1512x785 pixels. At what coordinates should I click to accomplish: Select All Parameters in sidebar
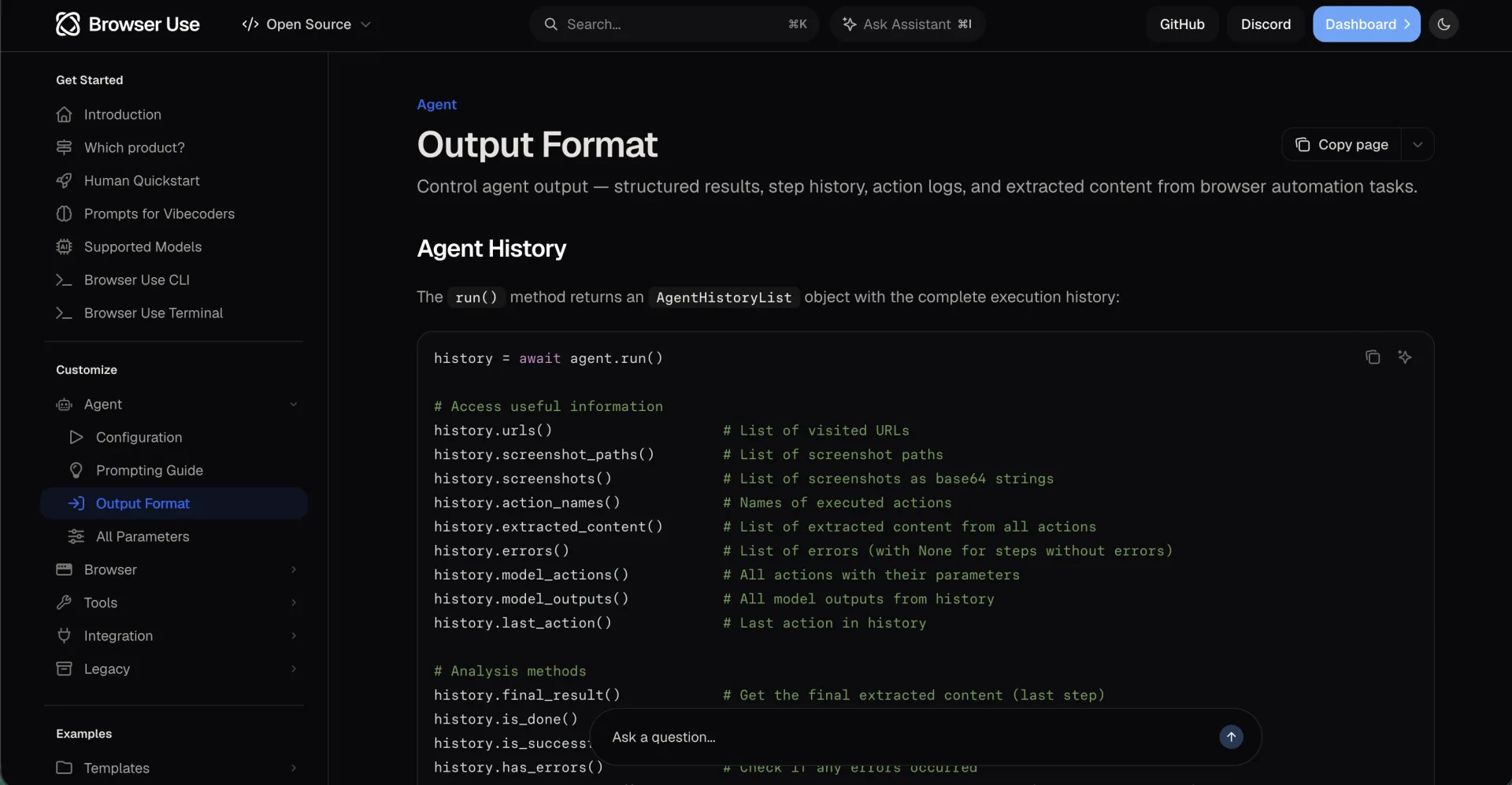pyautogui.click(x=174, y=537)
